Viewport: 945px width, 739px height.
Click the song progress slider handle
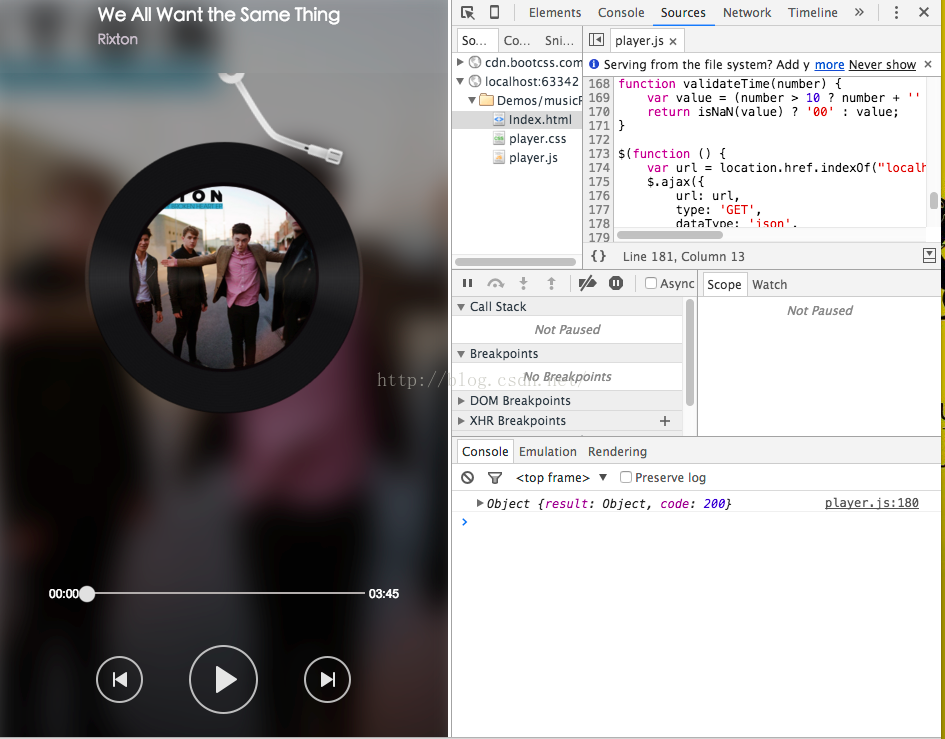[x=87, y=594]
